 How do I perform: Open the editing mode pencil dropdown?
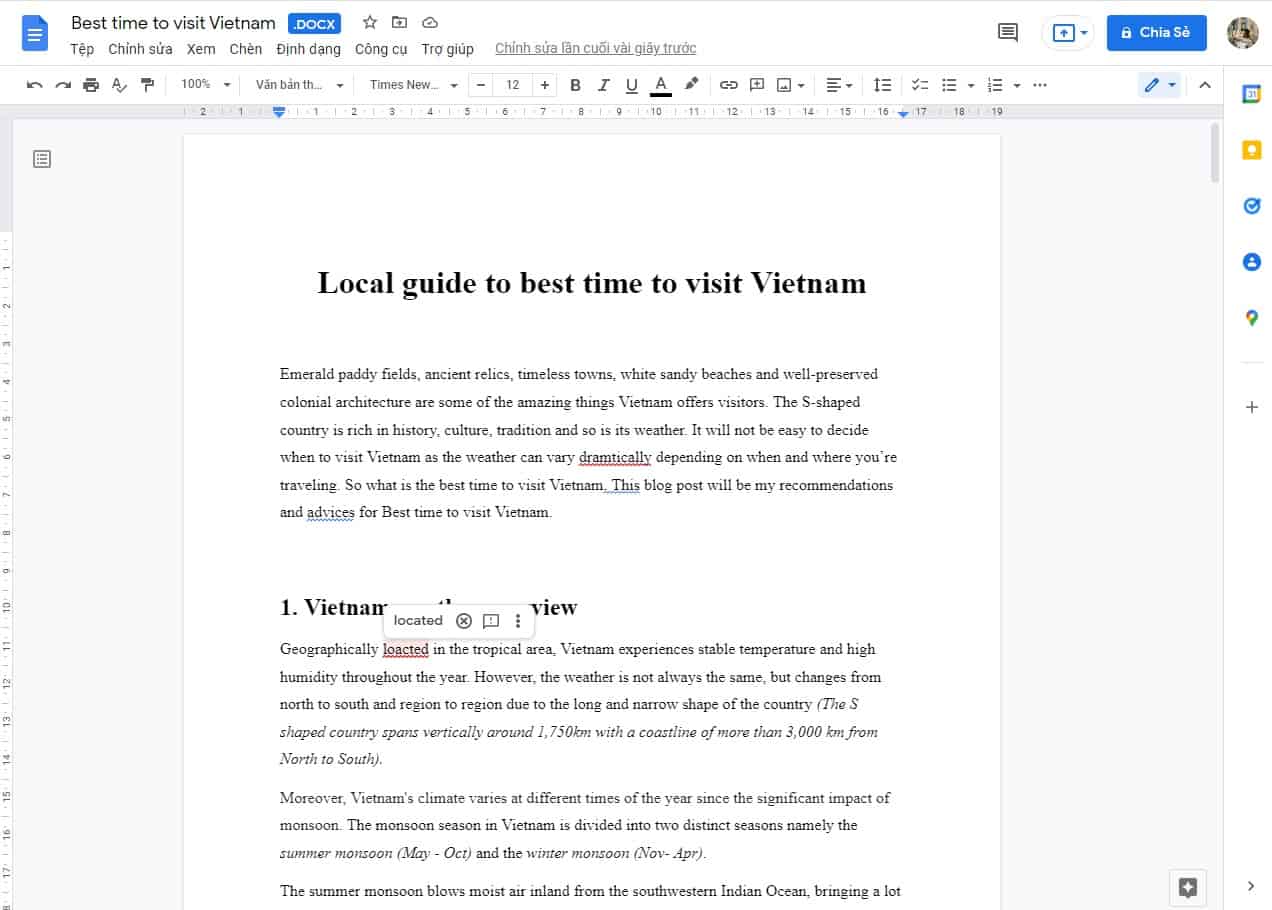pos(1160,85)
